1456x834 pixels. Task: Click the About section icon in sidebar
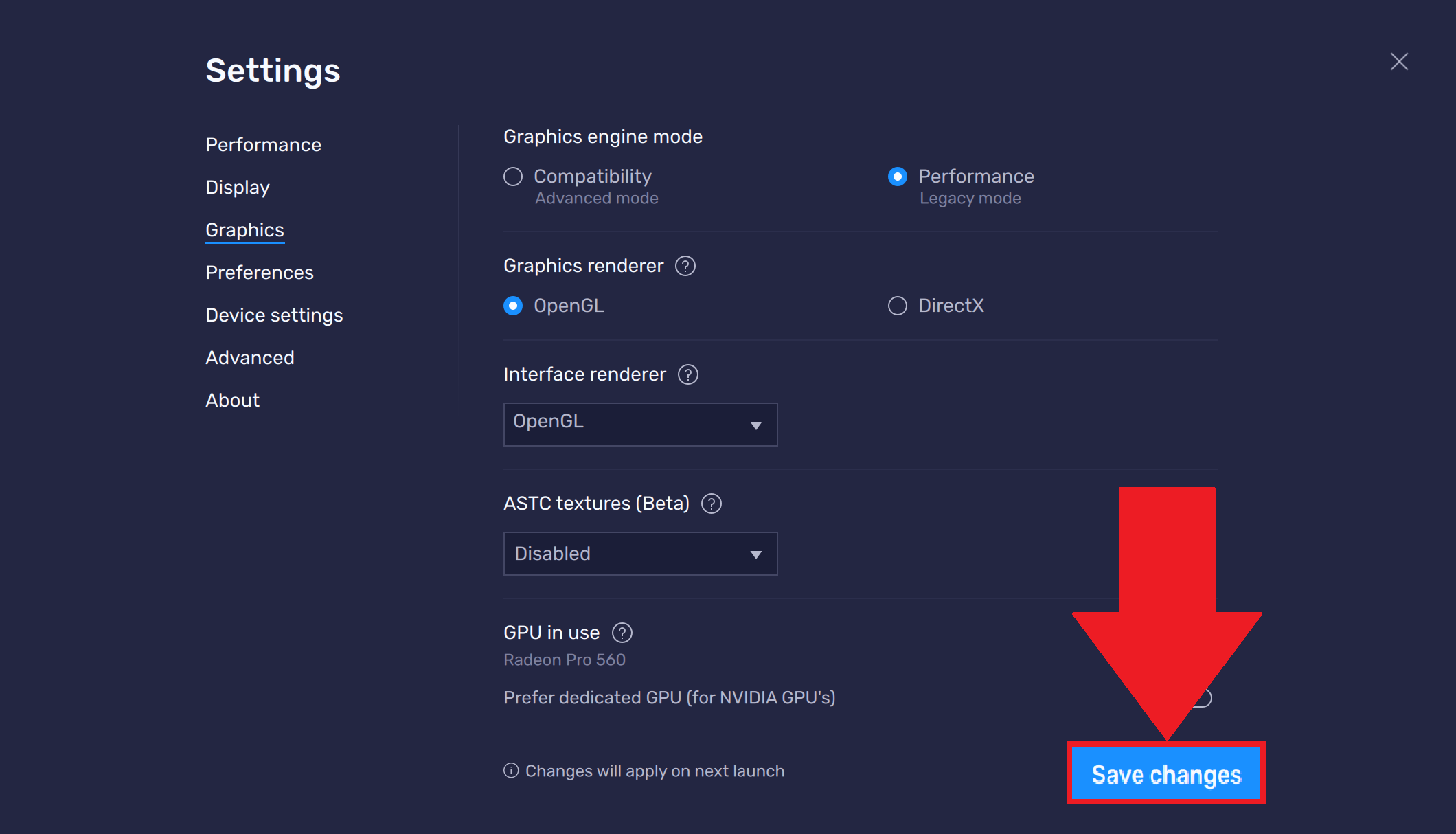(x=231, y=400)
